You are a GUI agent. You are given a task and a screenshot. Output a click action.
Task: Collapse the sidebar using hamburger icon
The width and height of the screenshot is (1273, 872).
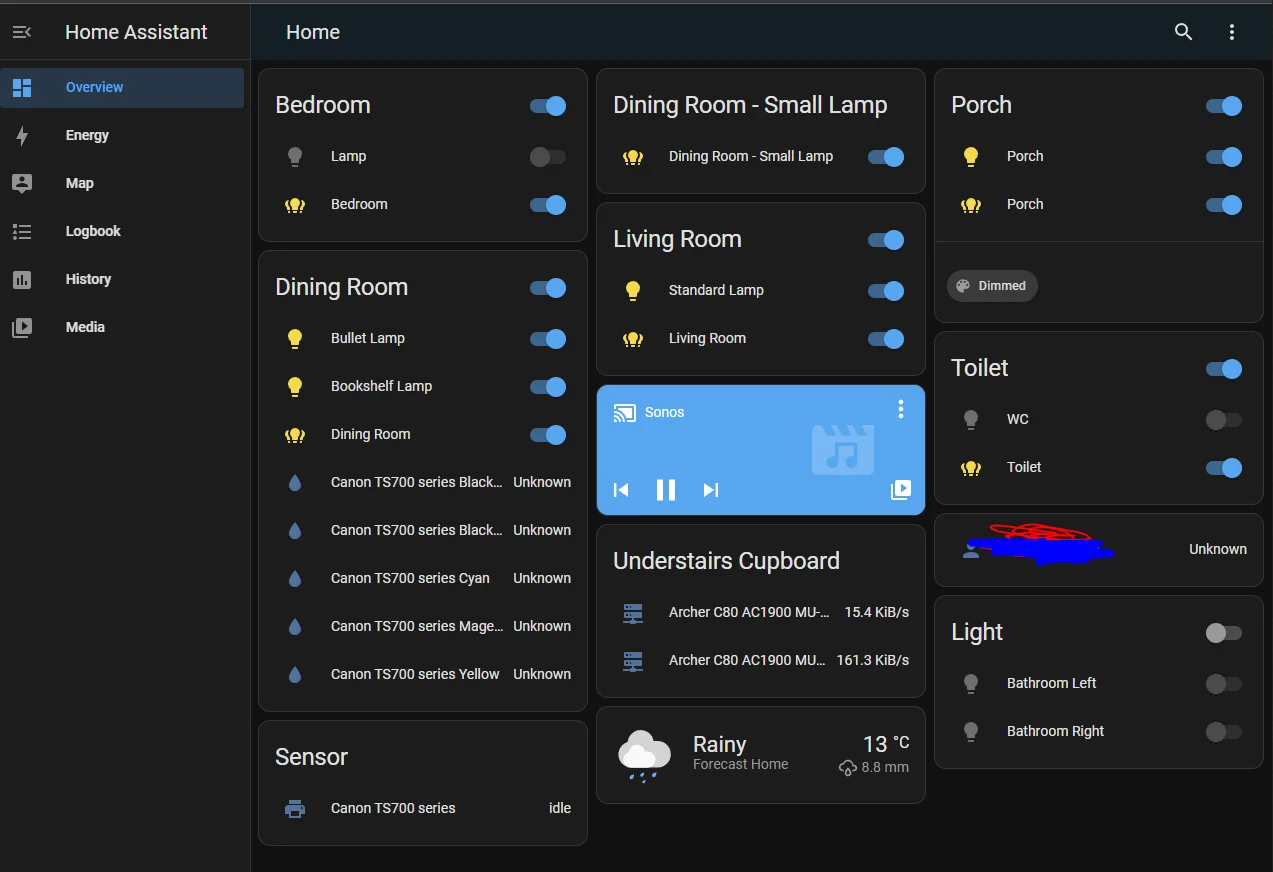pyautogui.click(x=22, y=32)
